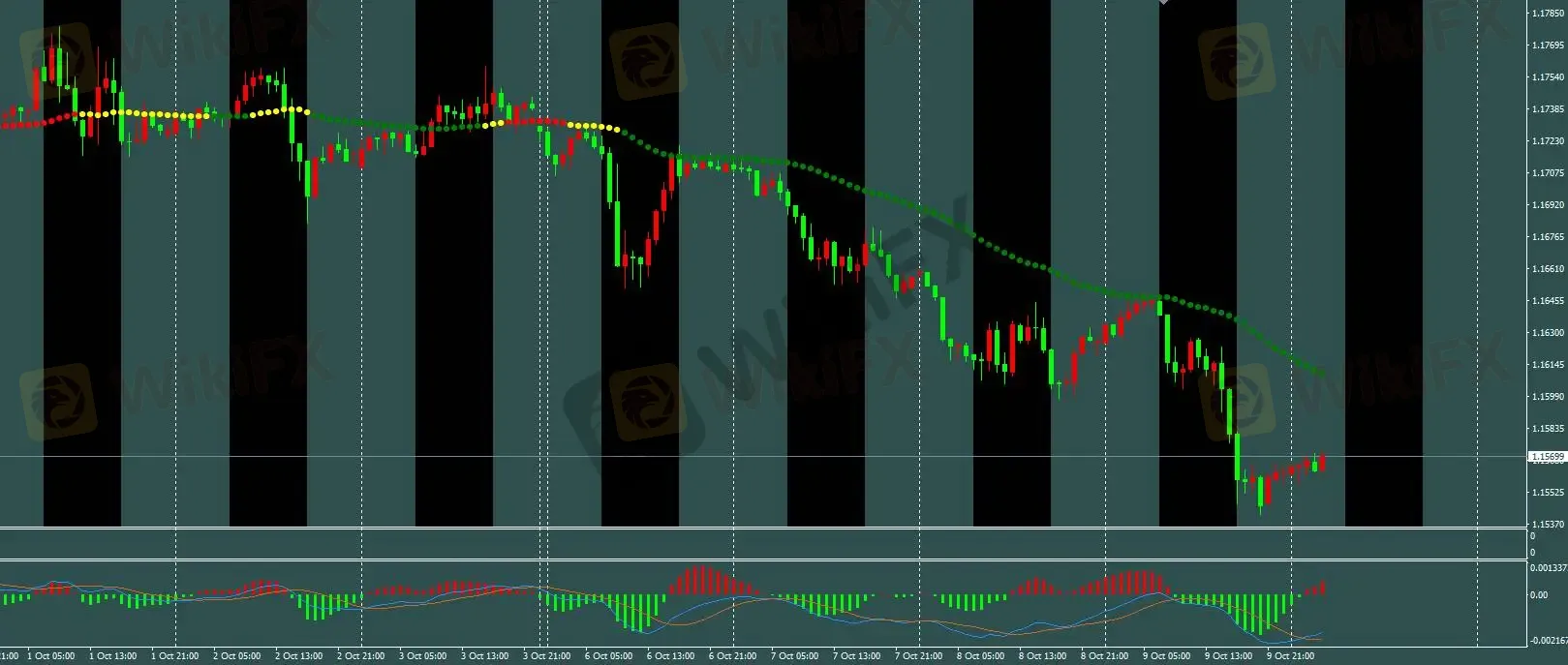Viewport: 1568px width, 665px height.
Task: Select the '6 Oct 13:00' time axis label
Action: tap(671, 656)
